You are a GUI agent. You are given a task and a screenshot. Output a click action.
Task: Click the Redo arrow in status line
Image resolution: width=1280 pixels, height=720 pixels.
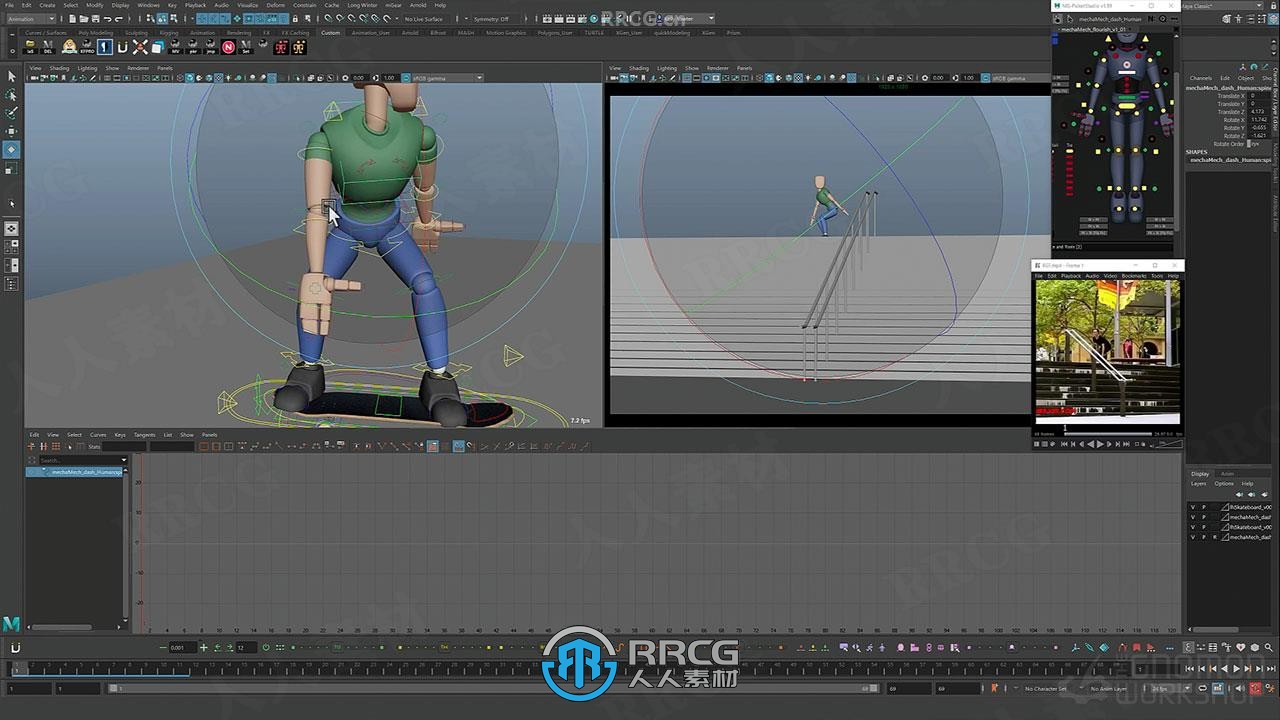(x=117, y=18)
